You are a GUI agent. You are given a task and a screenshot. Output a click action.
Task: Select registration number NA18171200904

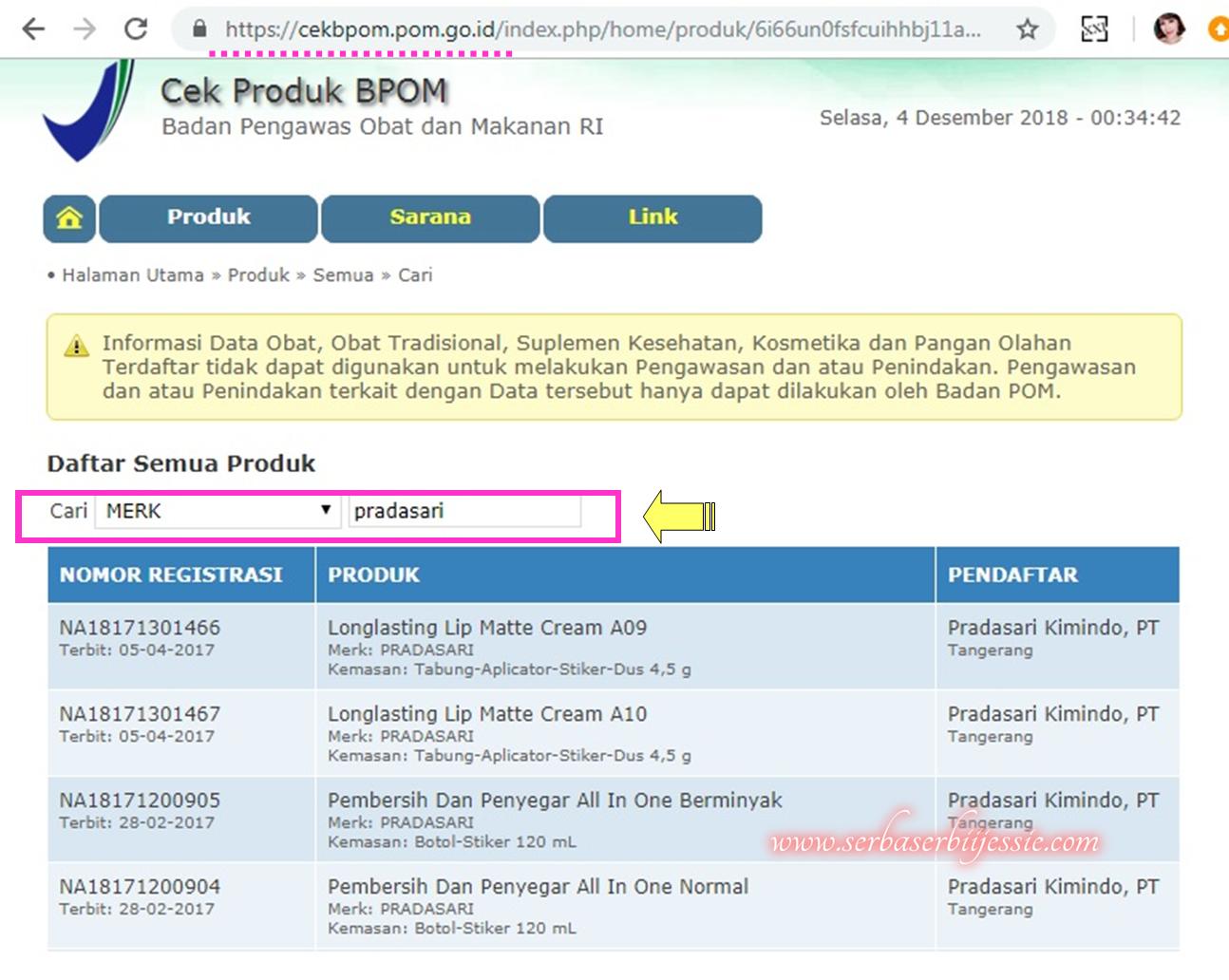[x=140, y=887]
